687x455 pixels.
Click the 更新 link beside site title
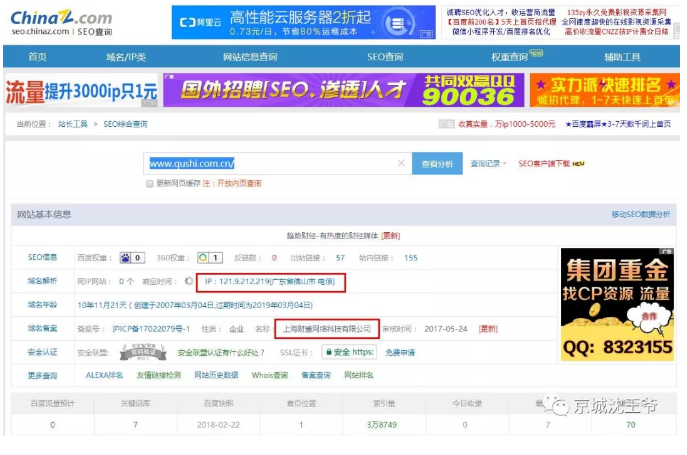390,236
